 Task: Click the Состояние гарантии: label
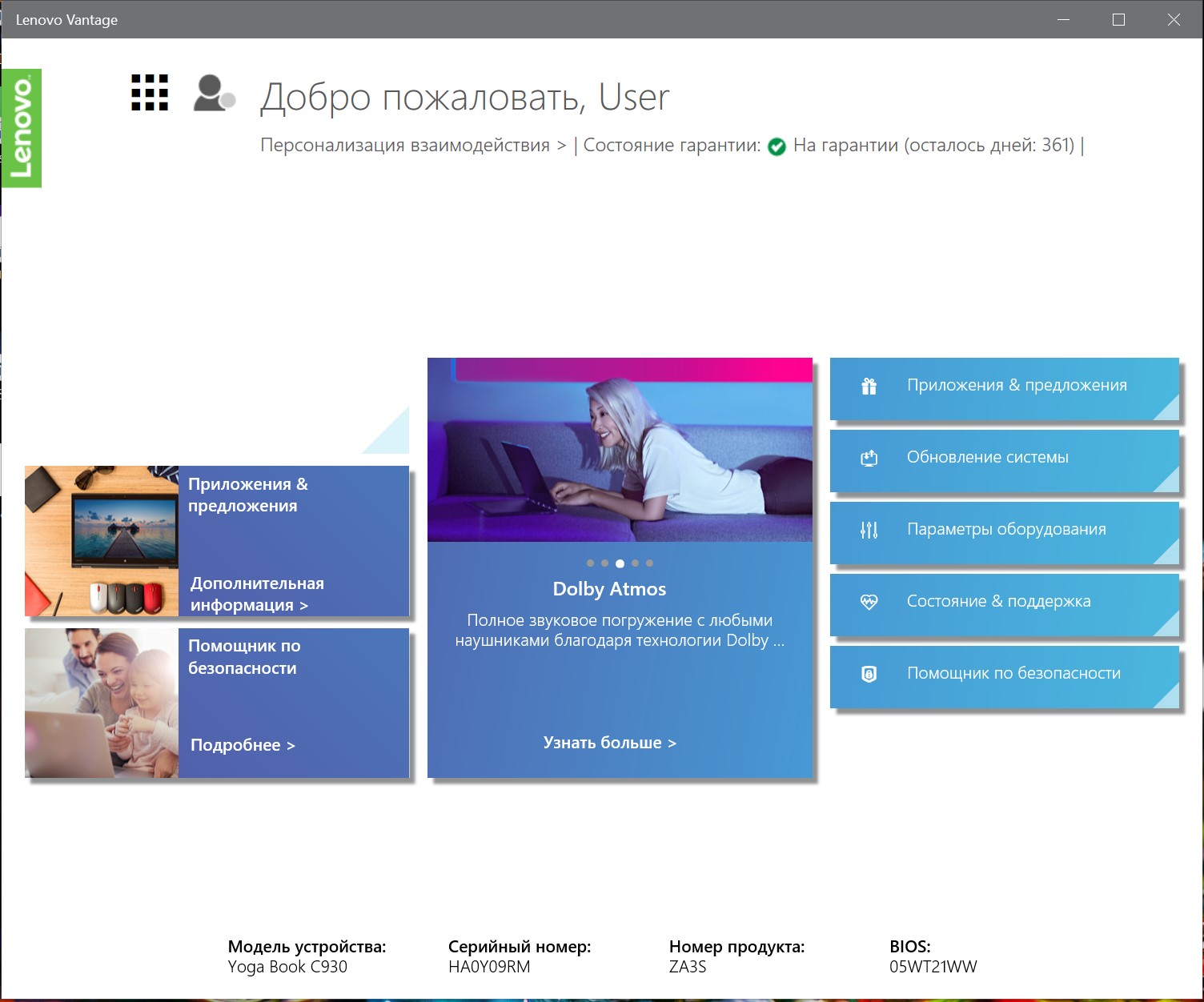pos(672,146)
